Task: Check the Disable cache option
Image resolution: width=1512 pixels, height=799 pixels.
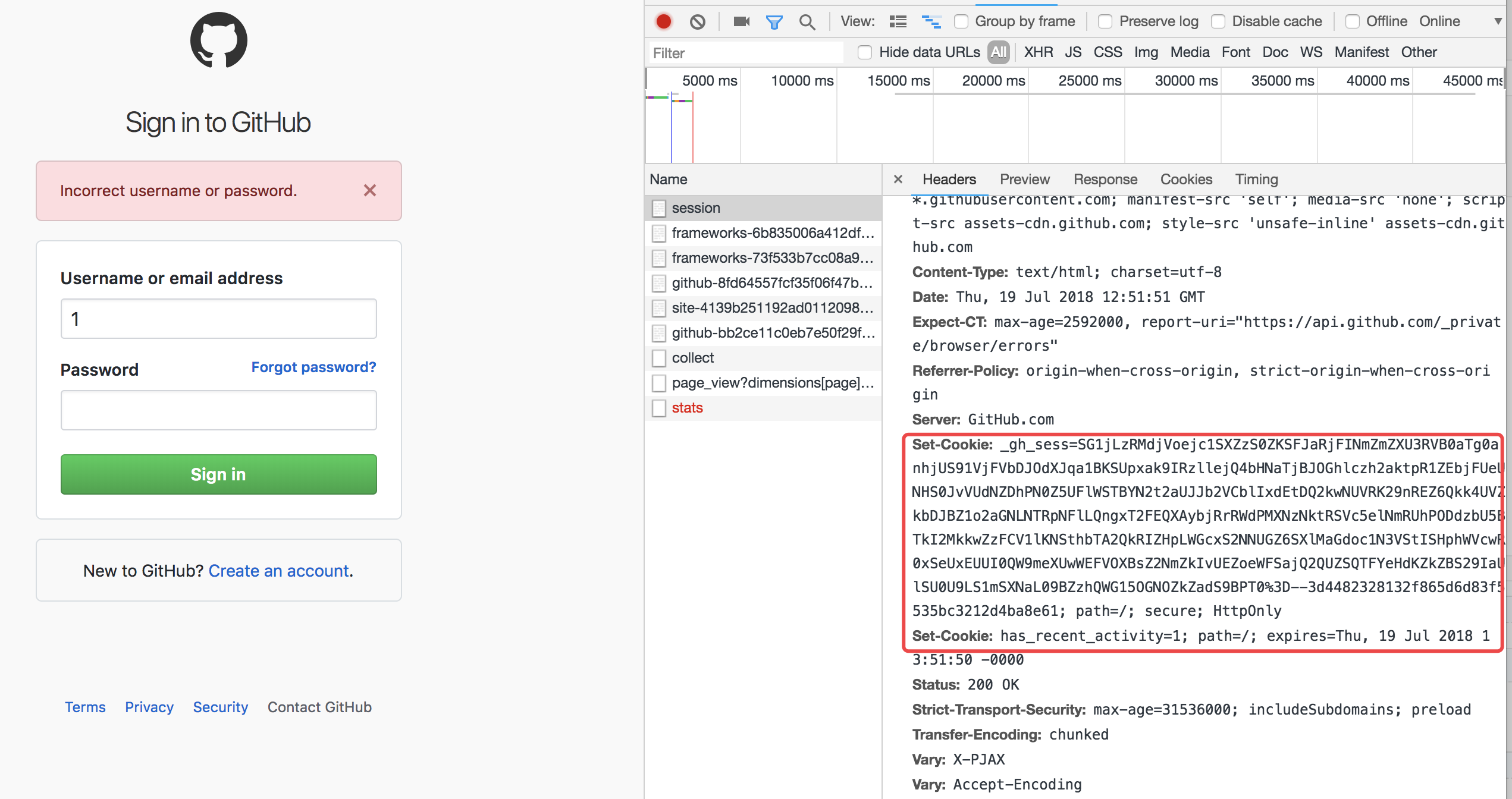Action: 1218,22
